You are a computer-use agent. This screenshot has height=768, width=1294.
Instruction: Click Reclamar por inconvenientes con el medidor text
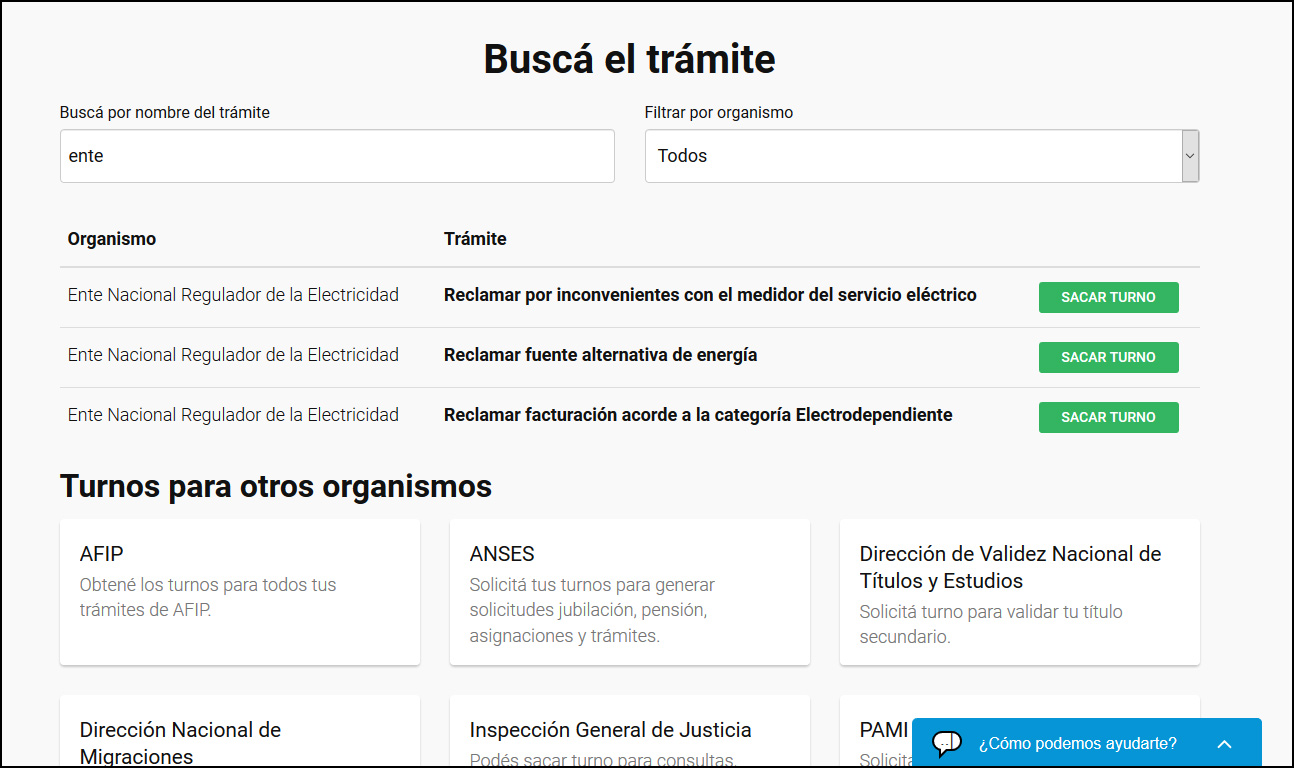point(710,295)
